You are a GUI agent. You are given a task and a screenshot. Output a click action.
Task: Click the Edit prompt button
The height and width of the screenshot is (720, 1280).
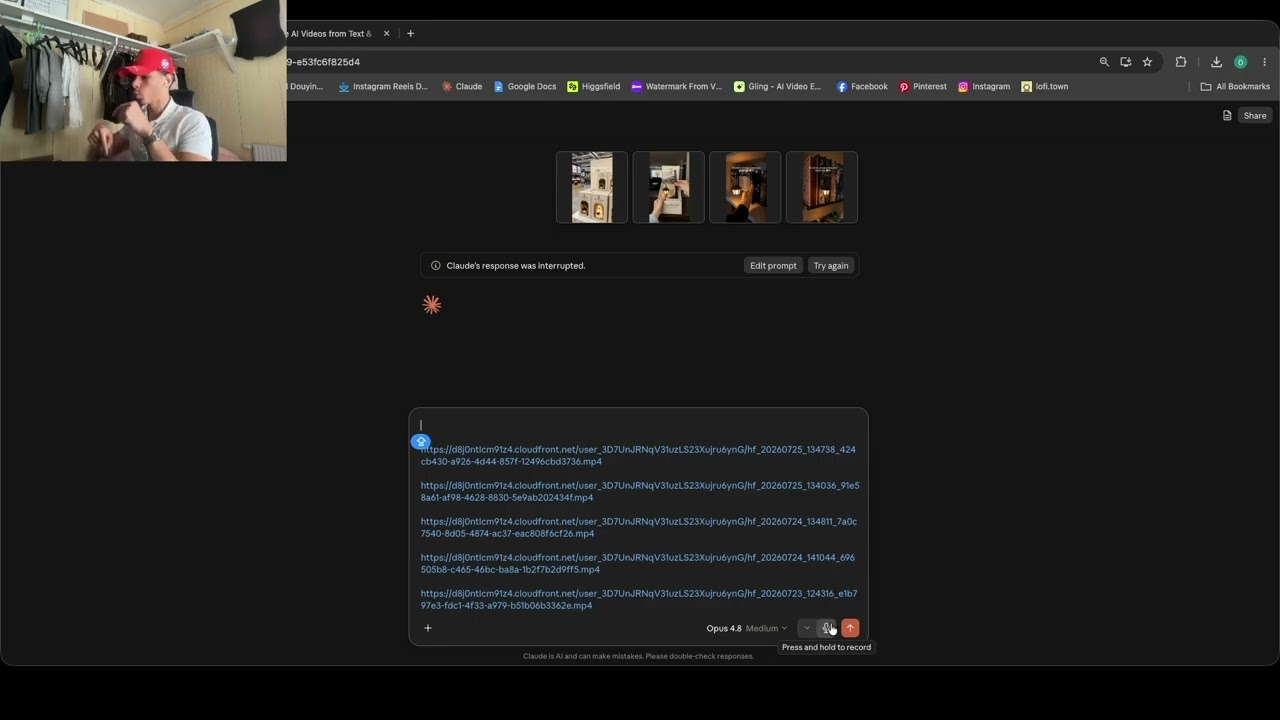(773, 266)
